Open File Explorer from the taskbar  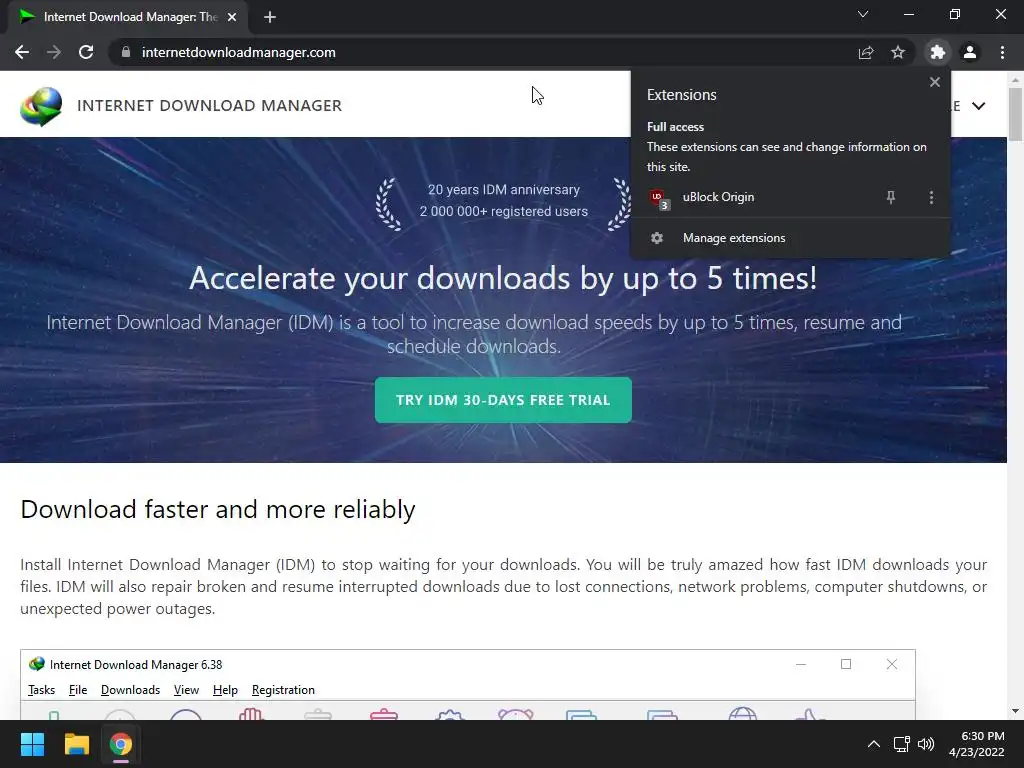[x=76, y=744]
